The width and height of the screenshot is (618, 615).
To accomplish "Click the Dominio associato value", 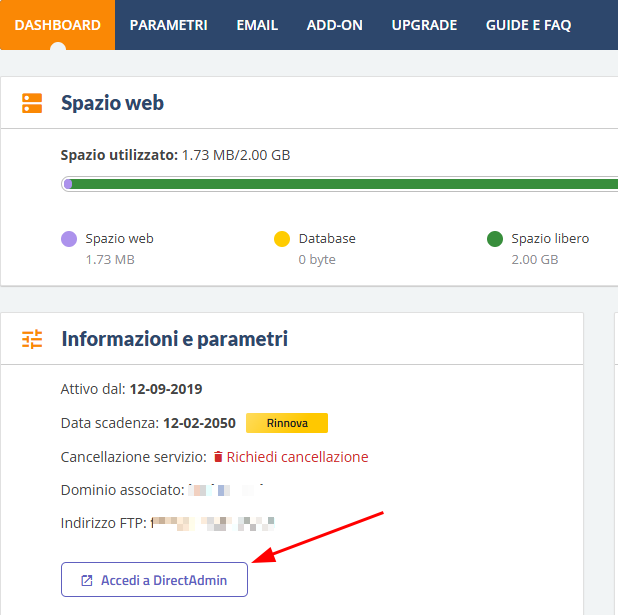I will [x=225, y=490].
